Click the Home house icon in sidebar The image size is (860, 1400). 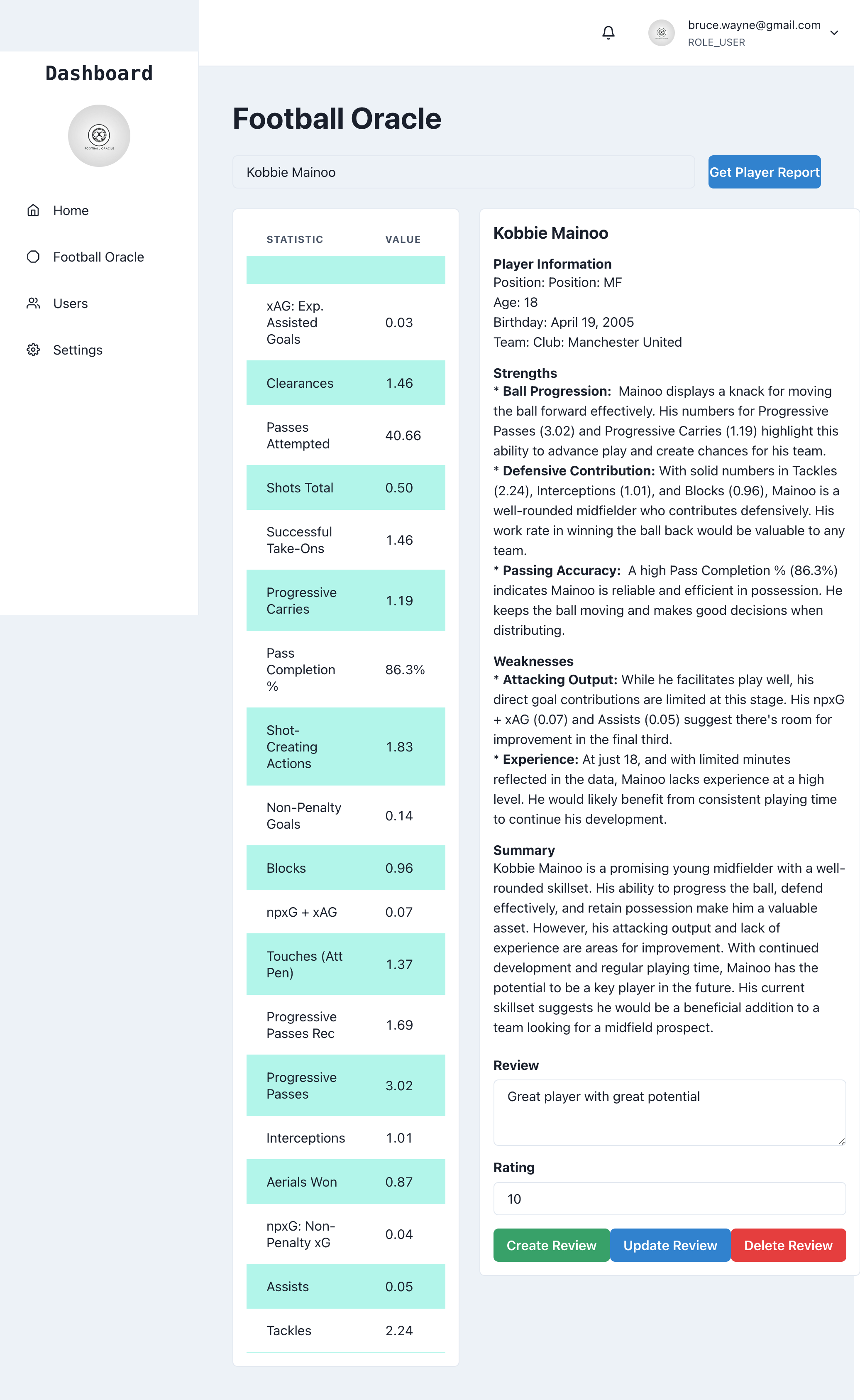(x=33, y=210)
